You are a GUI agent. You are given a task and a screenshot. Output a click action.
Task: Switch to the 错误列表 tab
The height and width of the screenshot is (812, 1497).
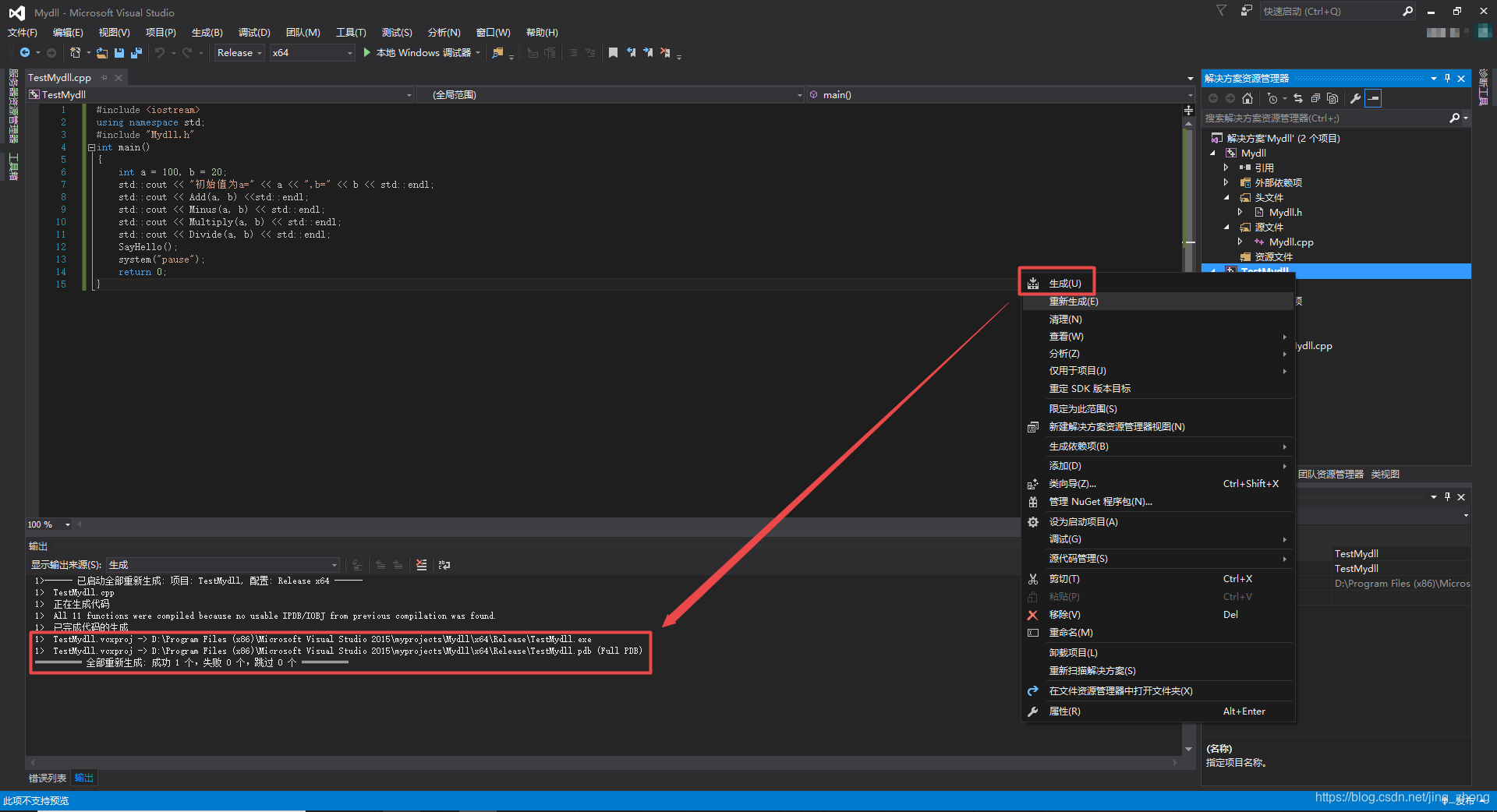[48, 778]
